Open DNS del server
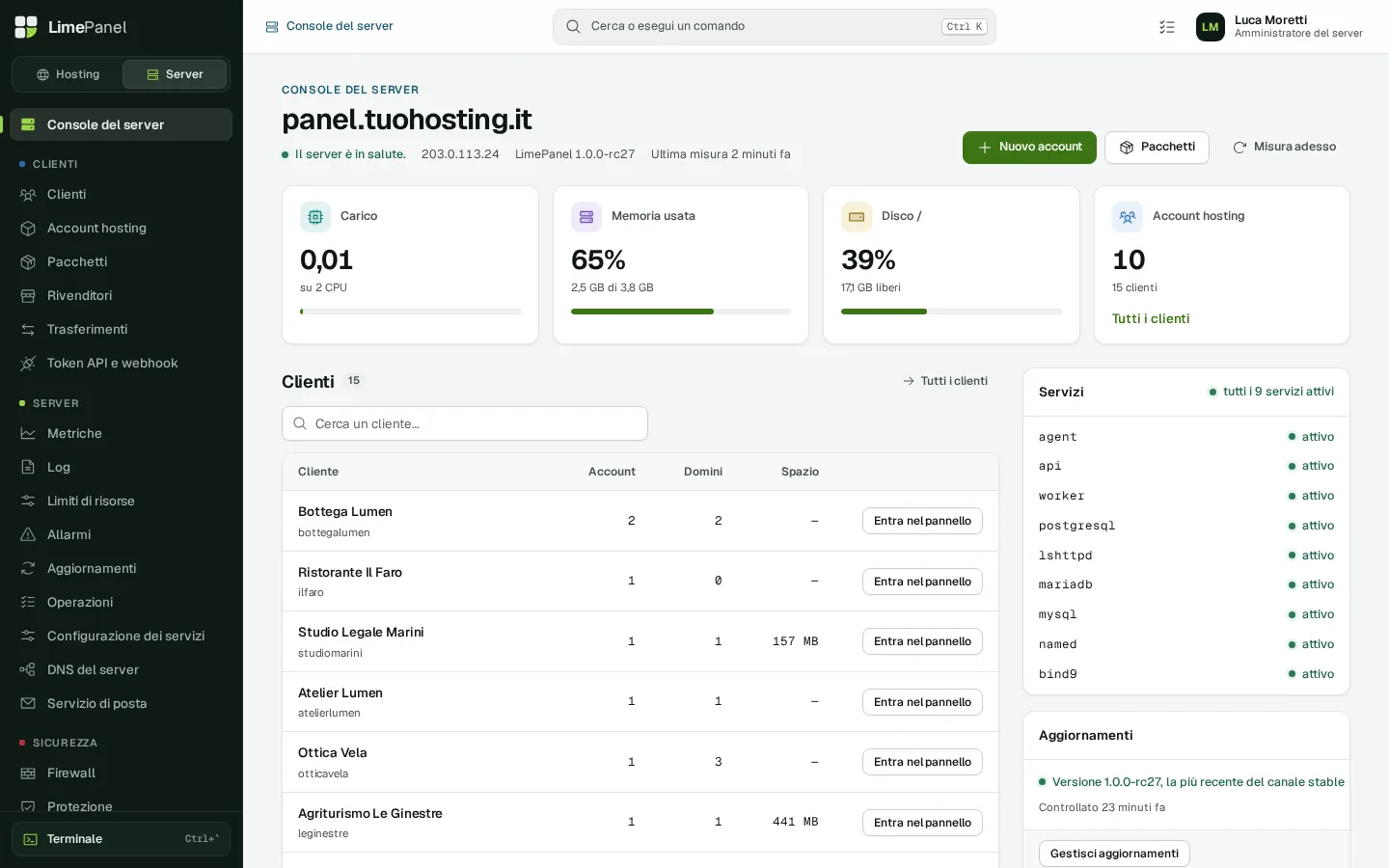 coord(121,670)
